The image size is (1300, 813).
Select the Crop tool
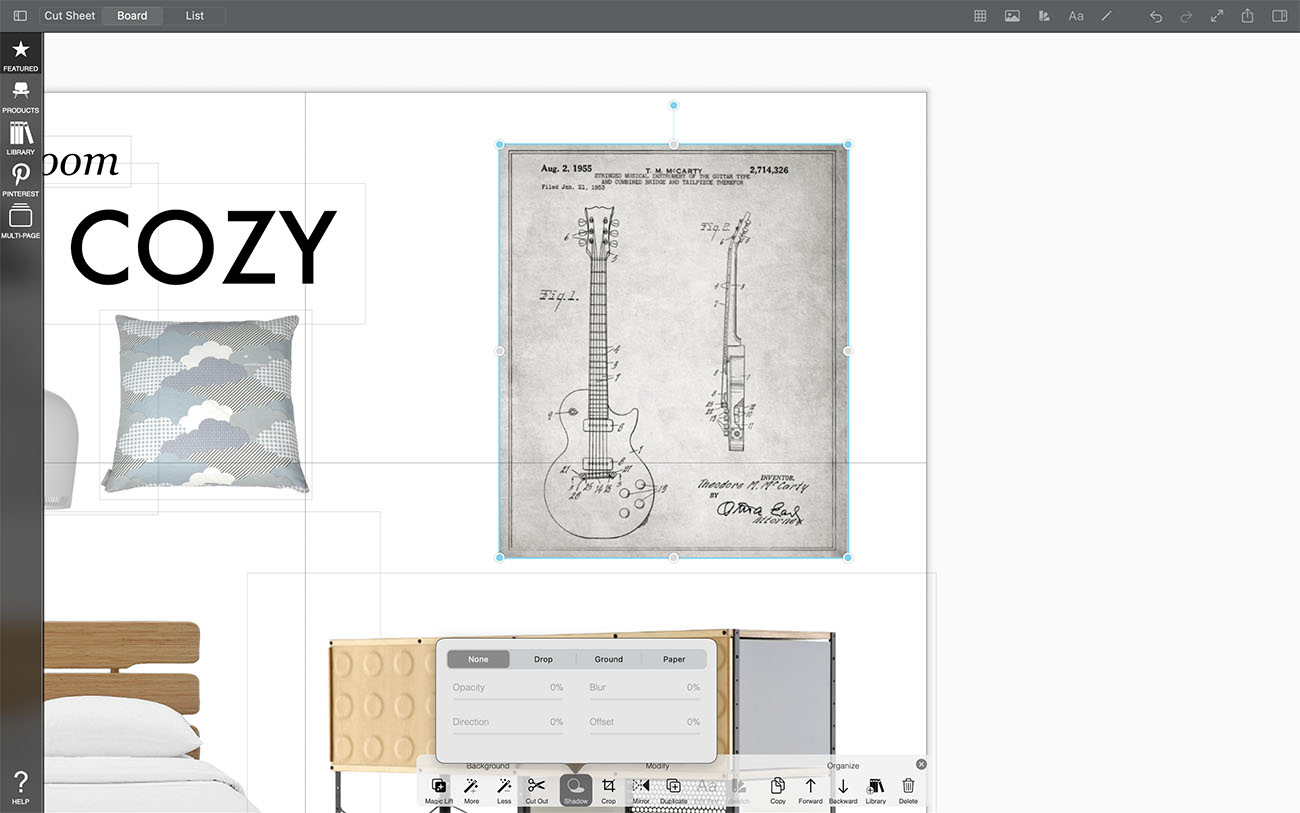pos(608,789)
